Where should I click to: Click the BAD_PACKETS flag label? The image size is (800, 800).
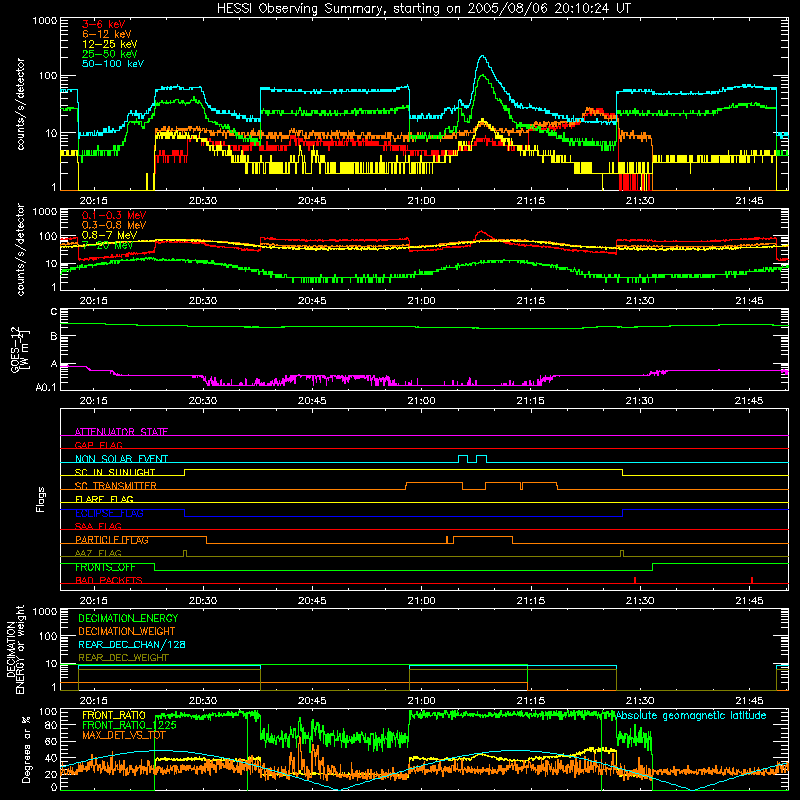109,580
